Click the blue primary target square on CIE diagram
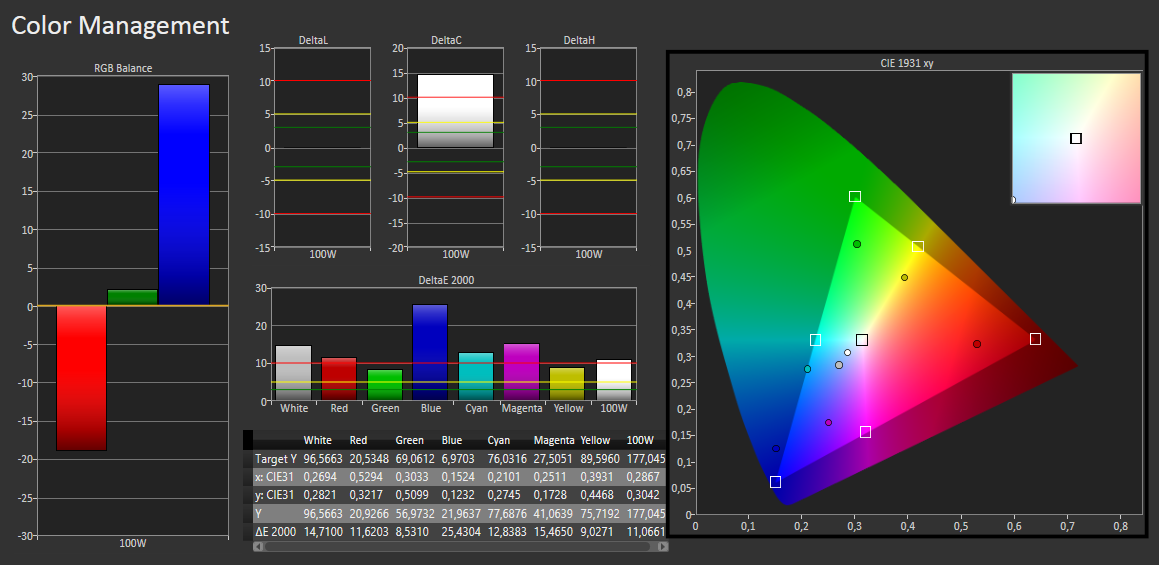The image size is (1159, 565). (775, 481)
